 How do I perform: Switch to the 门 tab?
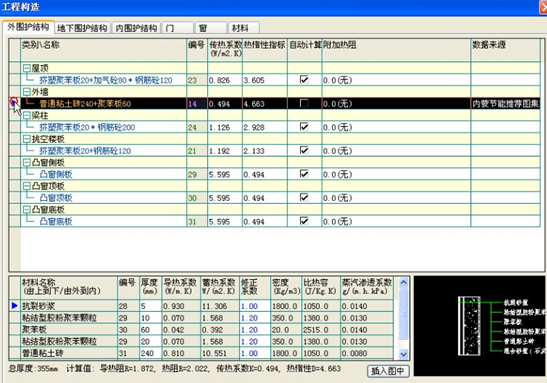pos(178,28)
